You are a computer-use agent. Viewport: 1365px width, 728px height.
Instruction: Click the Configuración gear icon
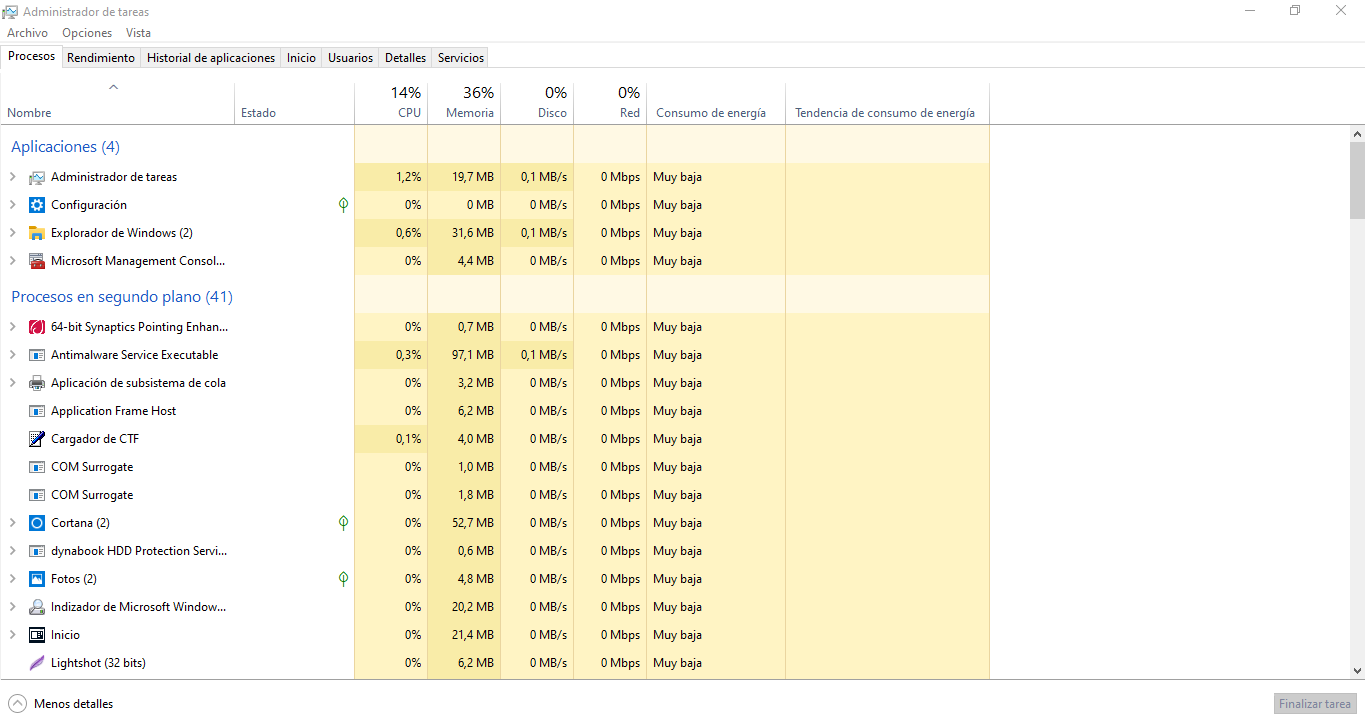pos(37,205)
